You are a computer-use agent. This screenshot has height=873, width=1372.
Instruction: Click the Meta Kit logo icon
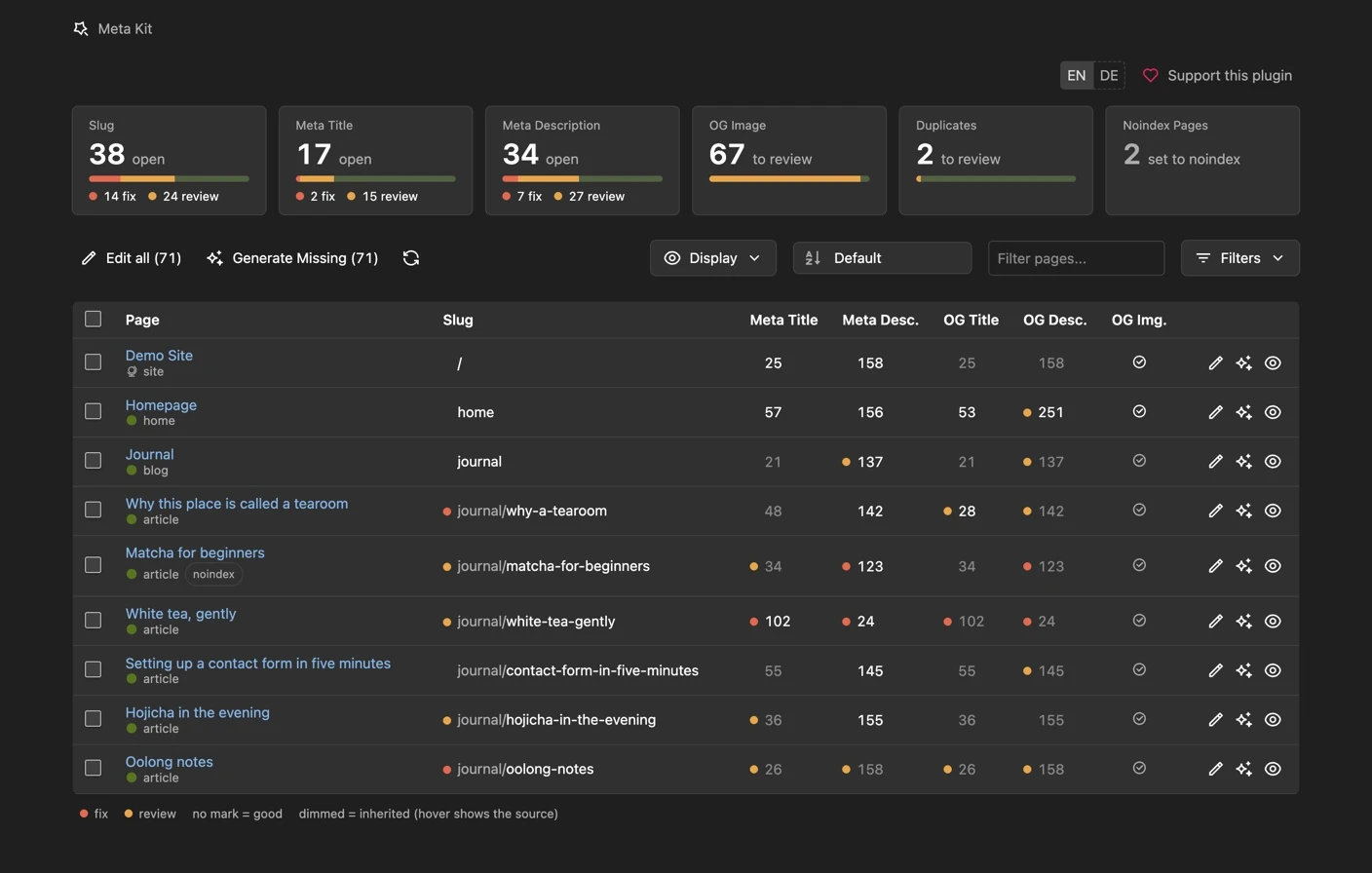tap(81, 29)
